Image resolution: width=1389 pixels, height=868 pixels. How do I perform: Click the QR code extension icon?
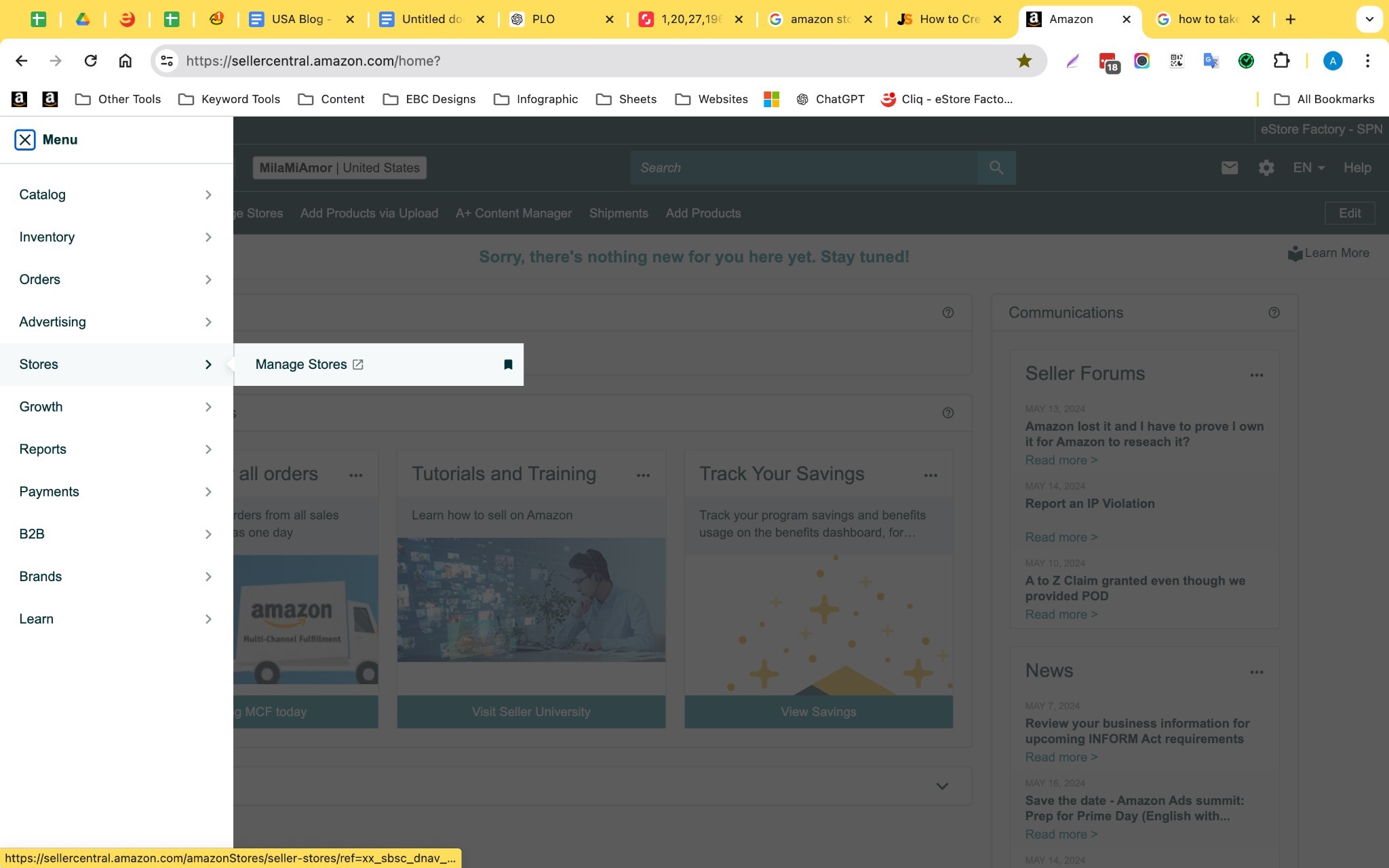click(x=1177, y=61)
